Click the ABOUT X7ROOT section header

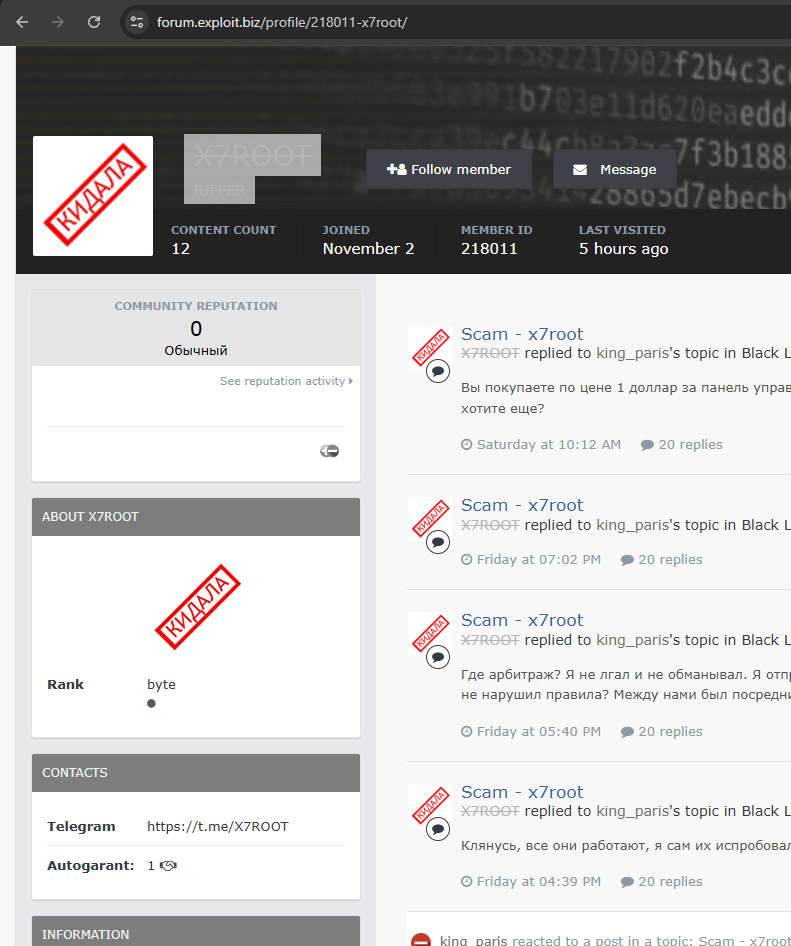(196, 517)
